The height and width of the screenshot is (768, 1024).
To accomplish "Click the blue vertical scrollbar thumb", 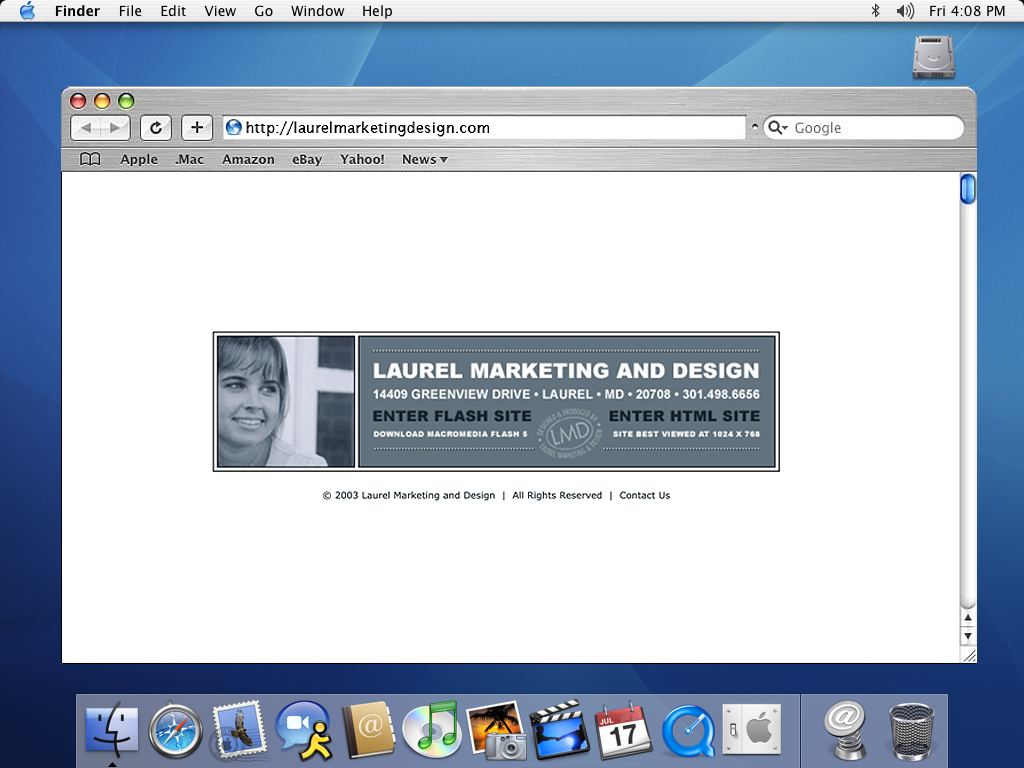I will (x=967, y=189).
